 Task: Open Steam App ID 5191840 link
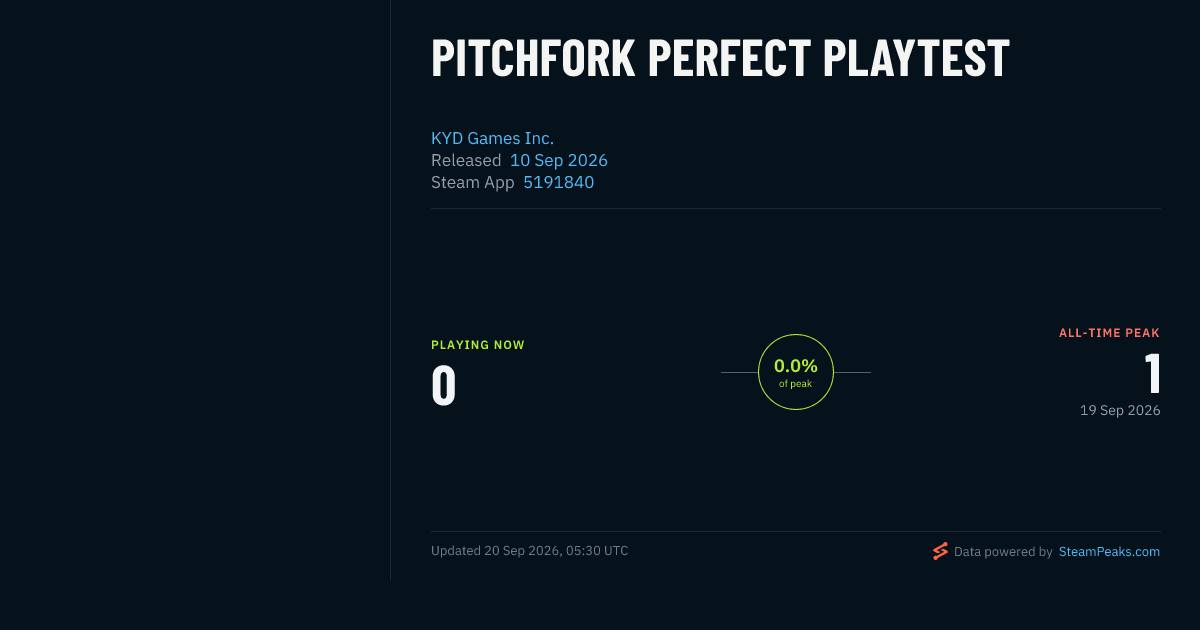558,182
